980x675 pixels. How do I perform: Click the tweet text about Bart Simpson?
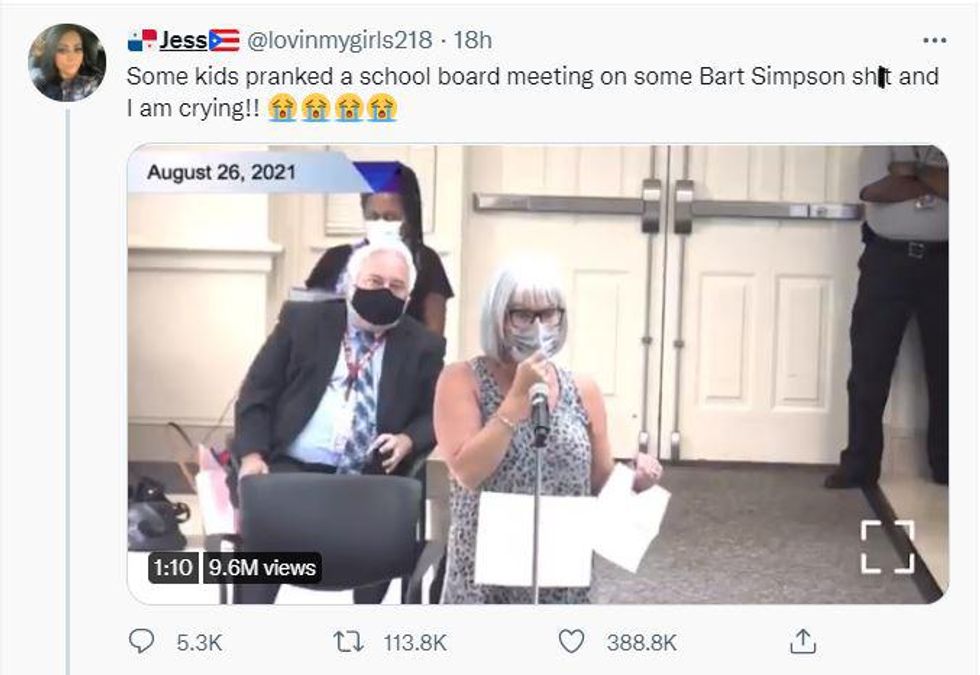pyautogui.click(x=500, y=77)
